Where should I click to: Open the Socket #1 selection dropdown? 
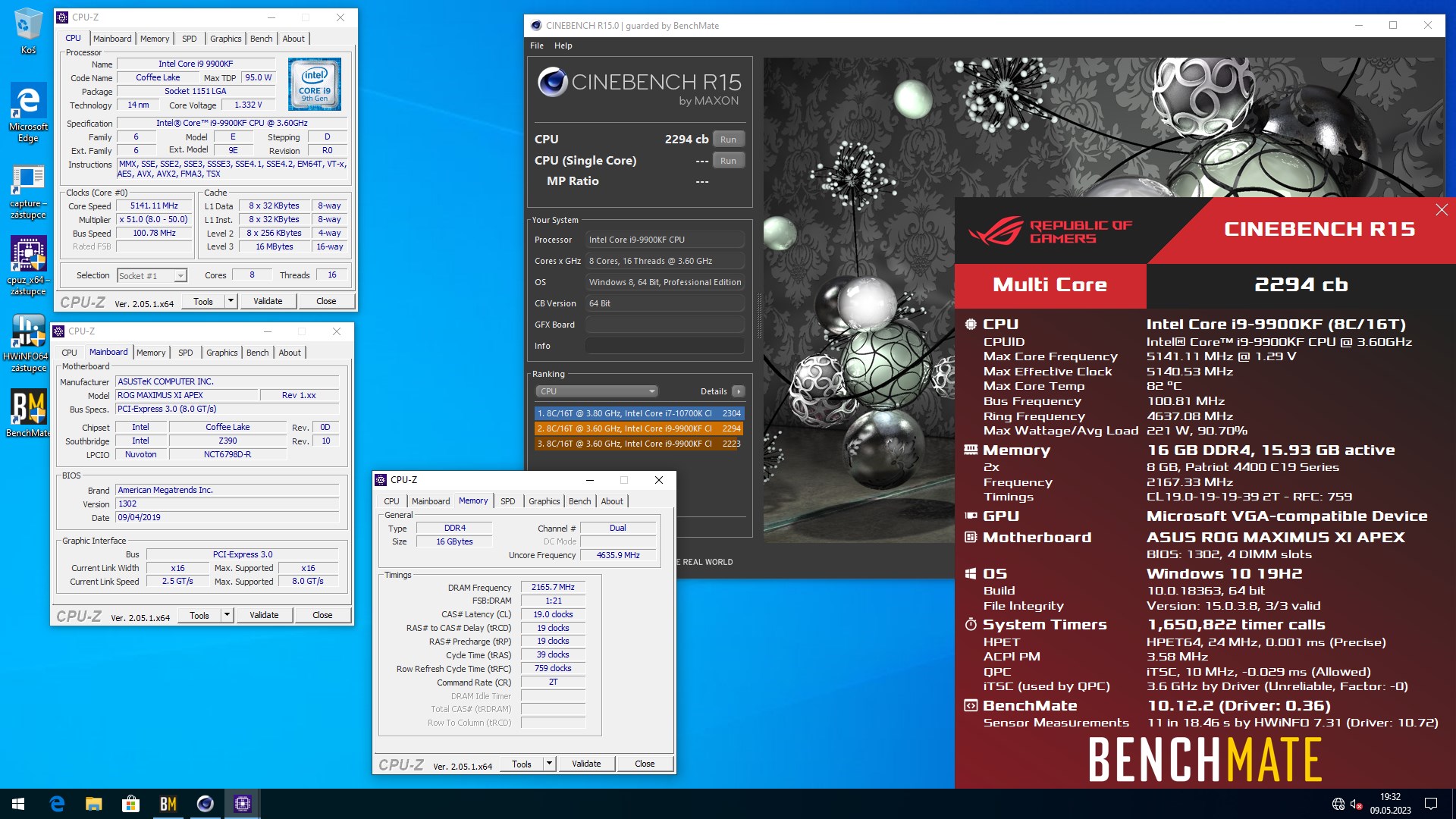[152, 276]
